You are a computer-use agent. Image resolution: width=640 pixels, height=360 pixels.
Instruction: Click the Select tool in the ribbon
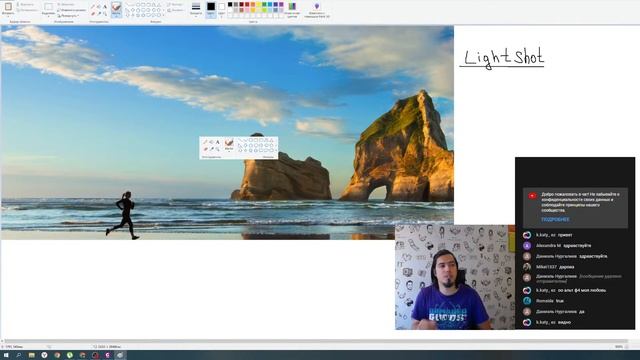[x=48, y=10]
